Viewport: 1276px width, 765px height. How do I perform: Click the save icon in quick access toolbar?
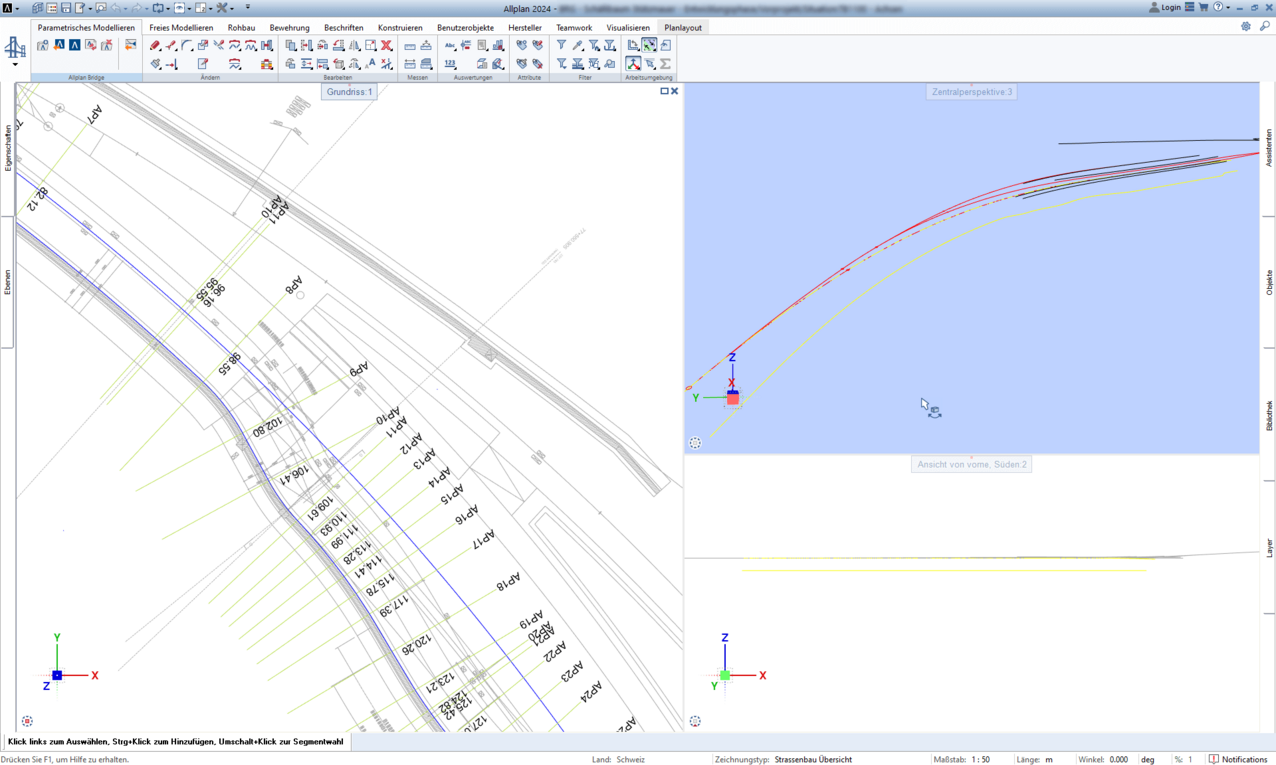pyautogui.click(x=66, y=8)
